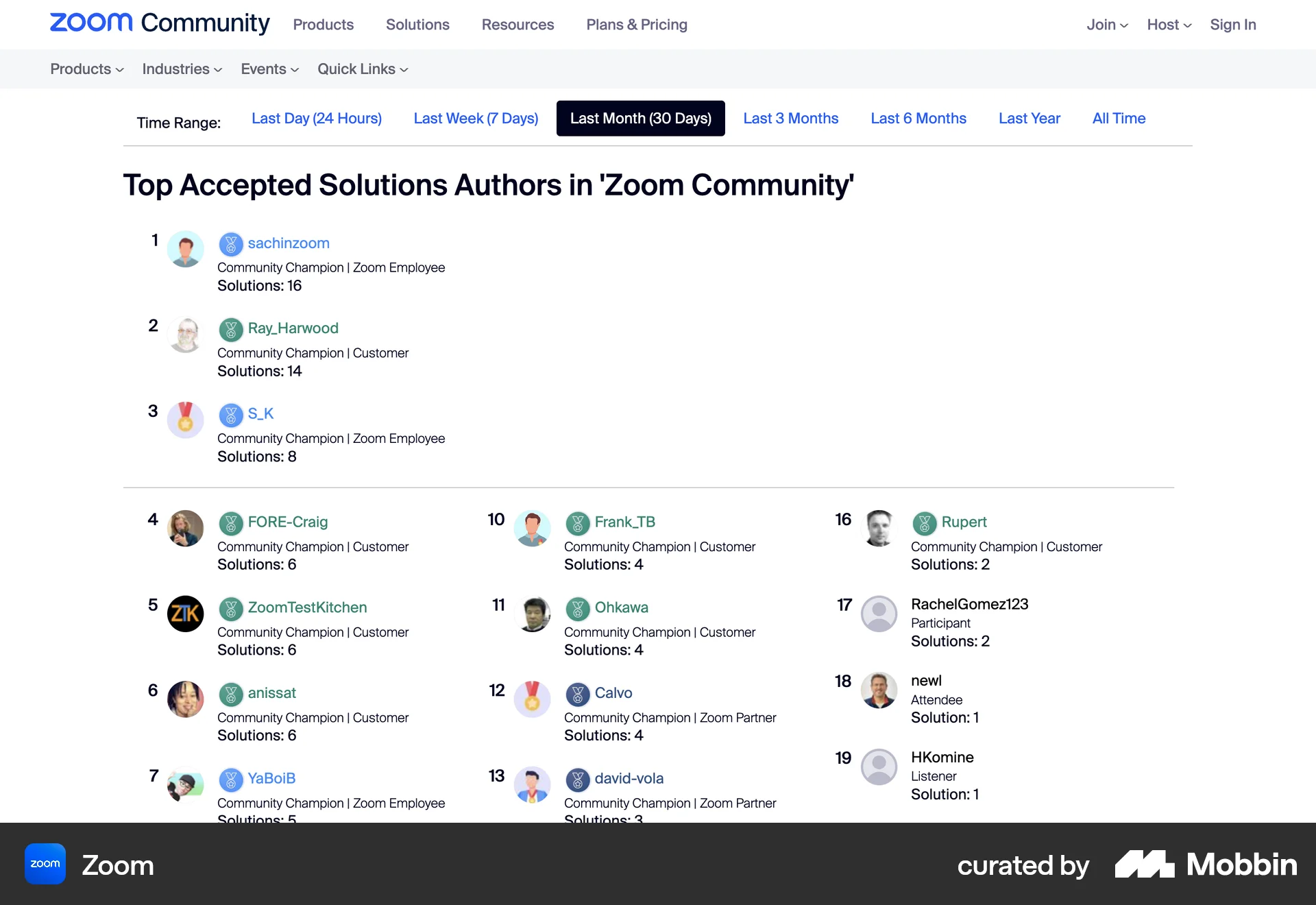Image resolution: width=1316 pixels, height=905 pixels.
Task: Open Frank_TB's profile link
Action: [x=625, y=522]
